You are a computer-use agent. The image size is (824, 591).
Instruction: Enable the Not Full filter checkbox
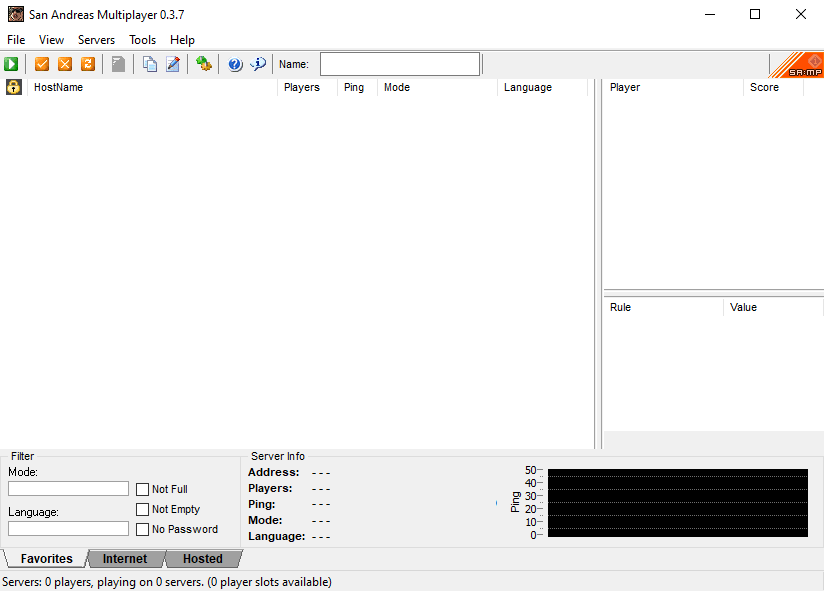click(143, 489)
